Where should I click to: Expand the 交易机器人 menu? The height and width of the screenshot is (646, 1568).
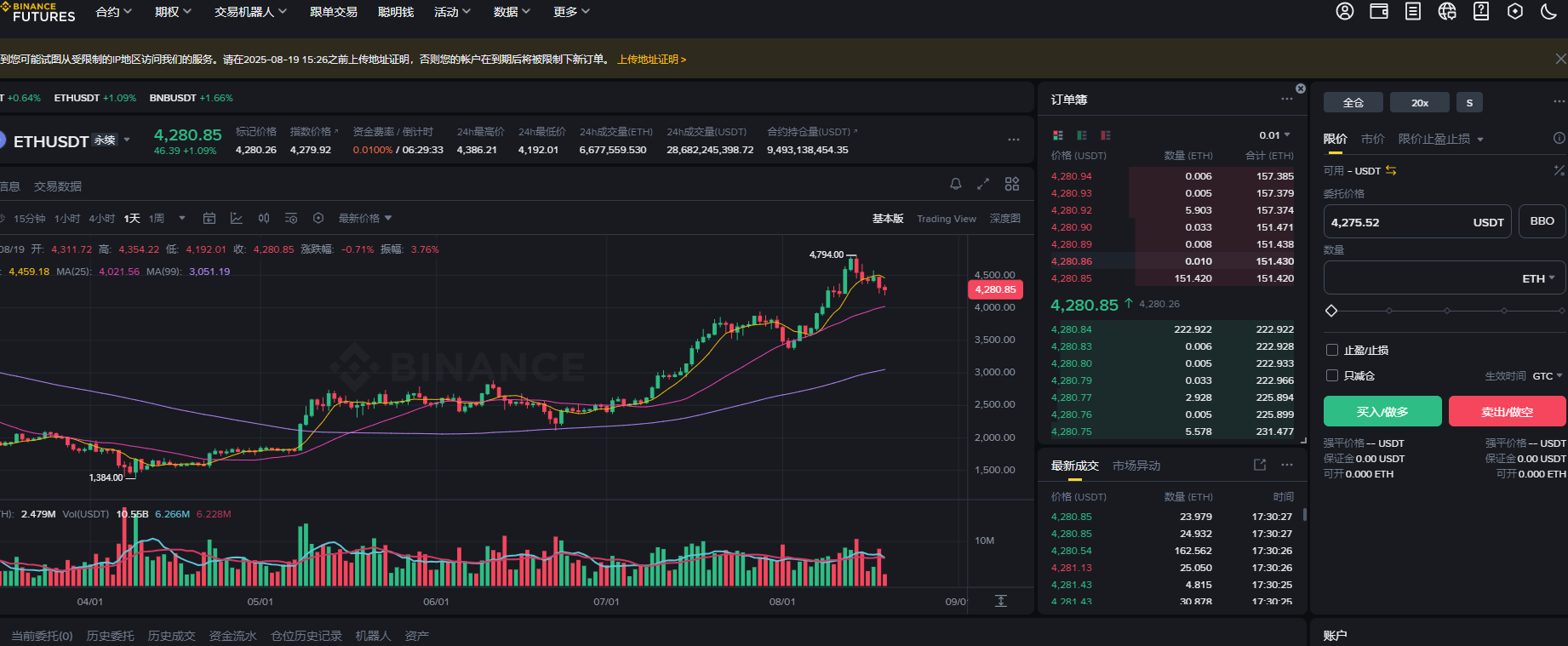pos(251,12)
